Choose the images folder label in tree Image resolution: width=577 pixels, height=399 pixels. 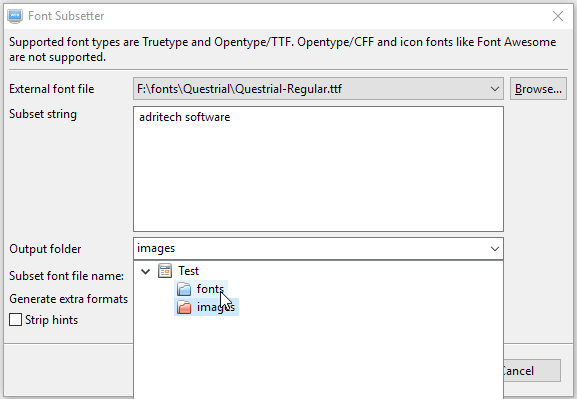tap(216, 307)
